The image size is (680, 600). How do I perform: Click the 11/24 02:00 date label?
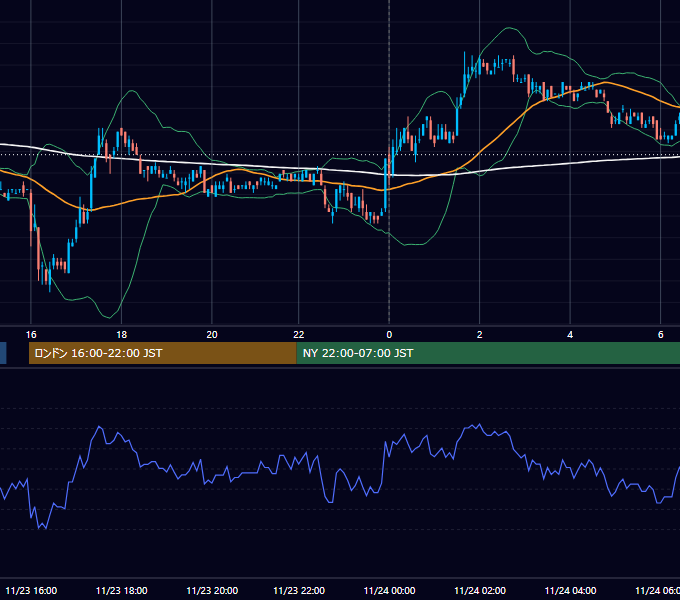[480, 590]
